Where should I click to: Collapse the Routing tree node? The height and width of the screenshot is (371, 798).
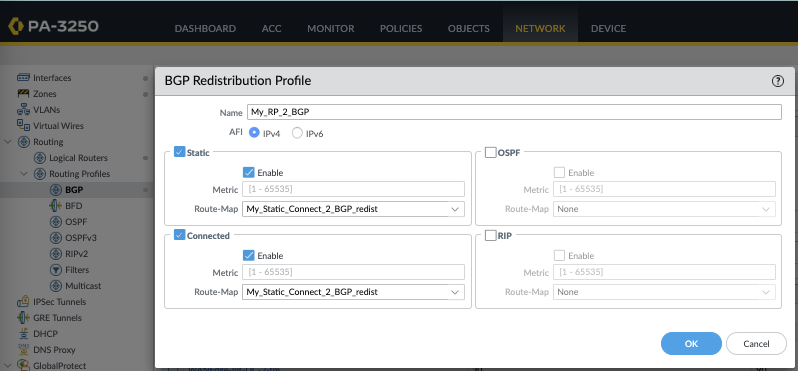(8, 141)
